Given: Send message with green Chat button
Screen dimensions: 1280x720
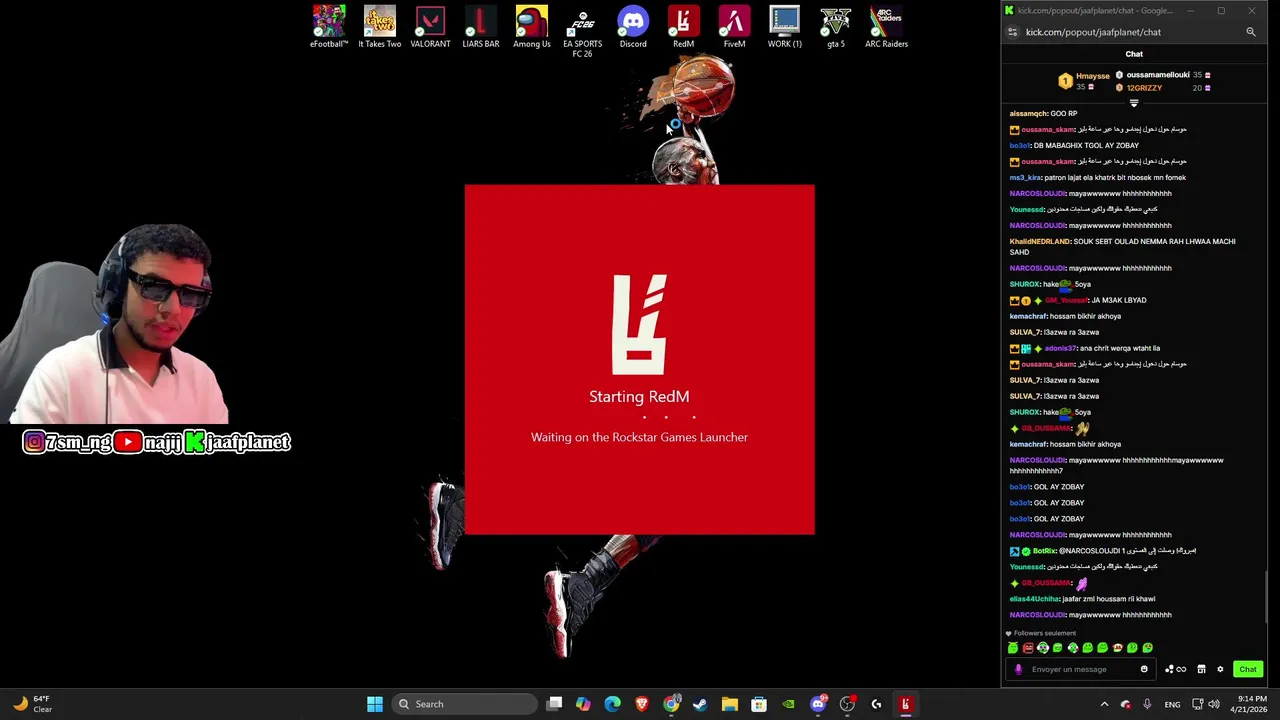Looking at the screenshot, I should pyautogui.click(x=1248, y=669).
